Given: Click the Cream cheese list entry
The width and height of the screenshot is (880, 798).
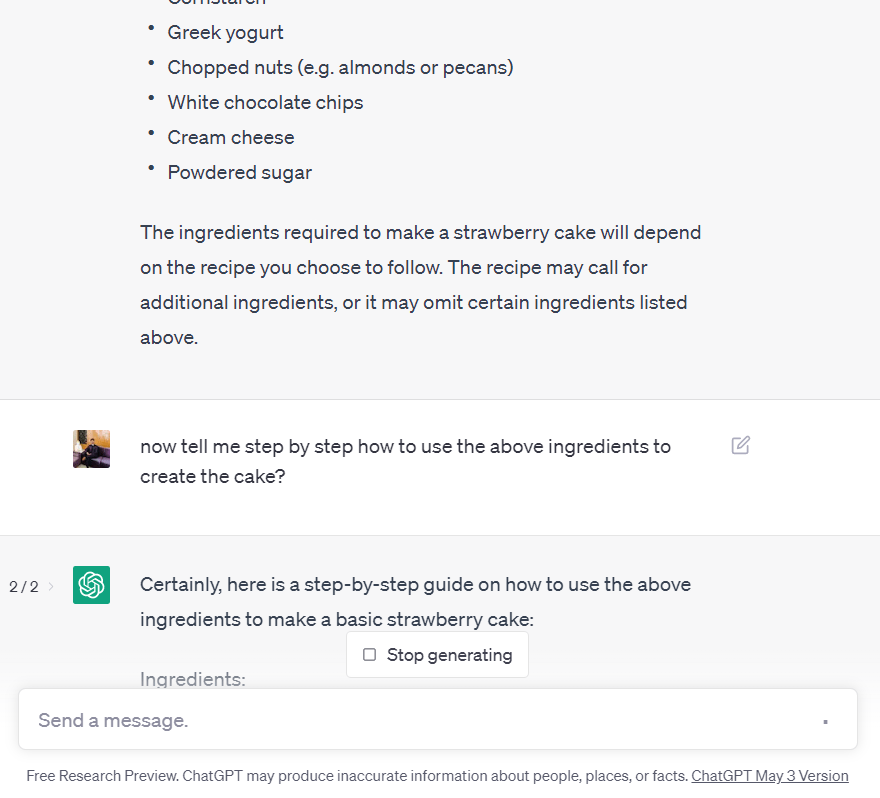Looking at the screenshot, I should click(x=231, y=137).
